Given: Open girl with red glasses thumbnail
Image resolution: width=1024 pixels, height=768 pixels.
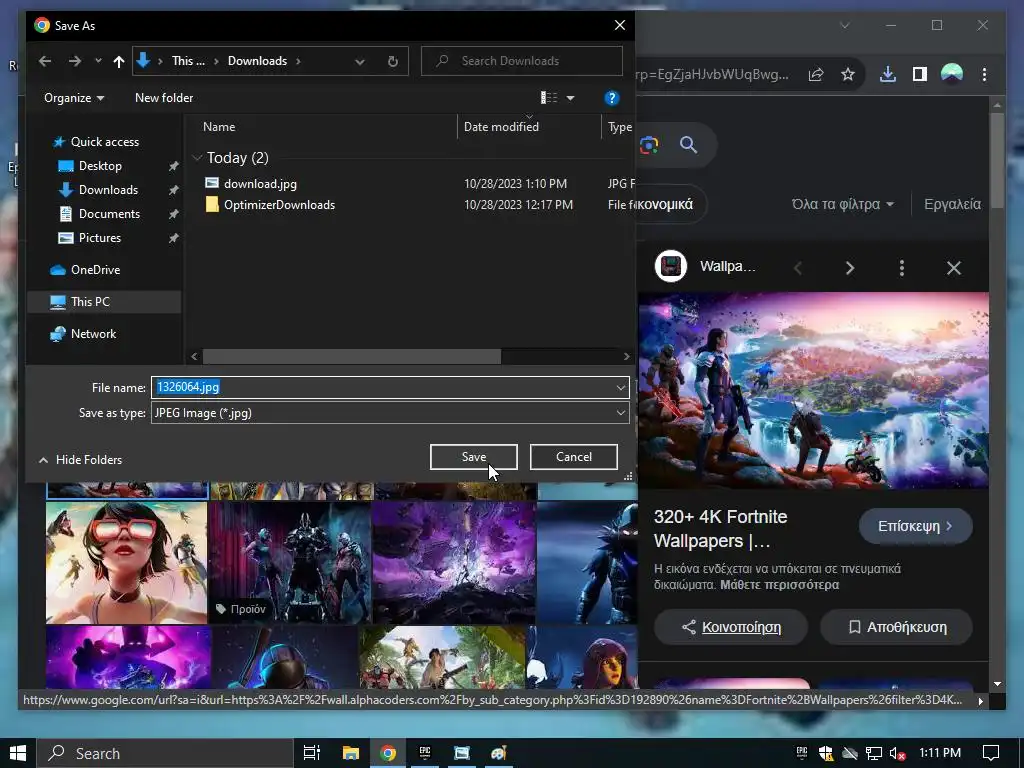Looking at the screenshot, I should pyautogui.click(x=126, y=562).
